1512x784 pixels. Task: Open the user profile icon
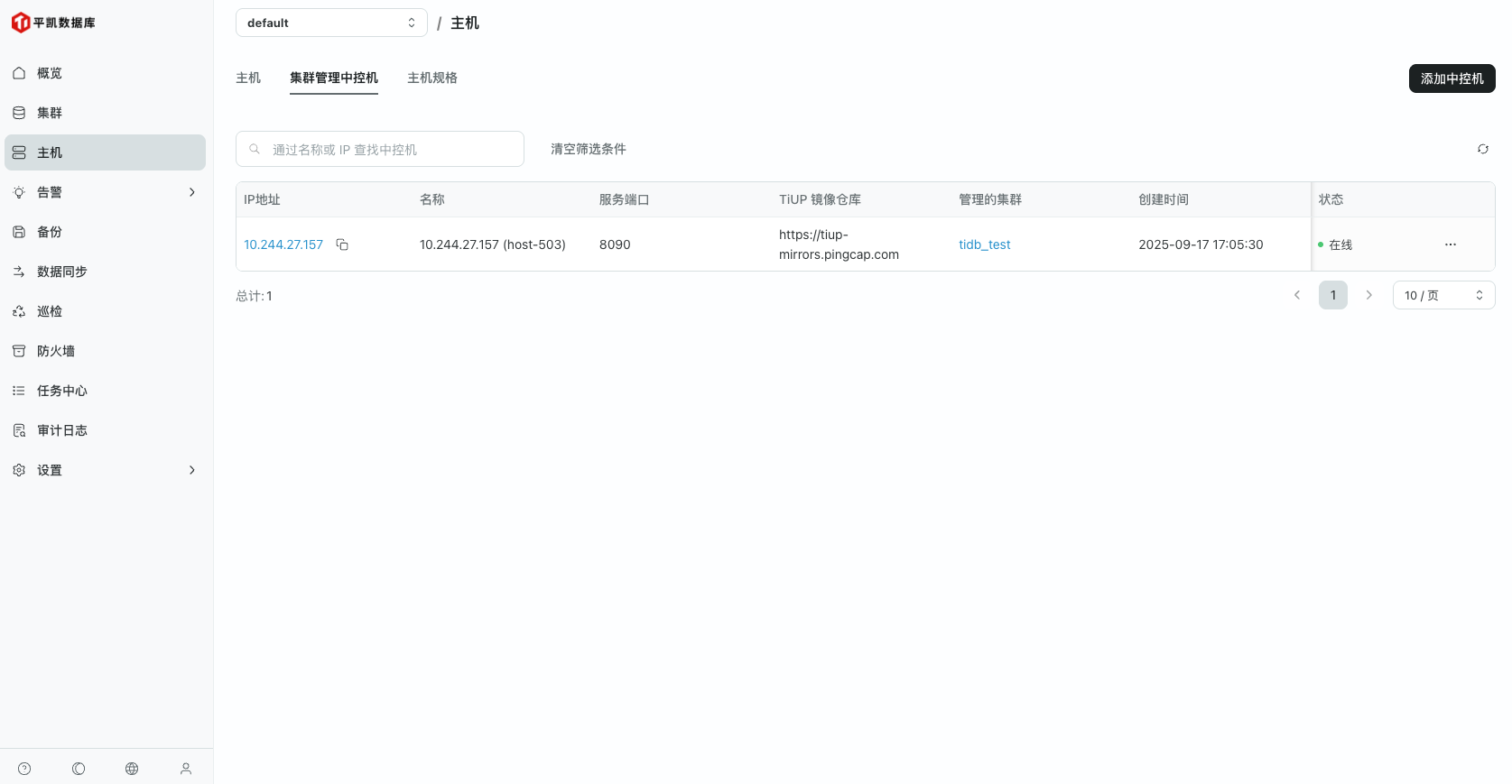click(186, 769)
